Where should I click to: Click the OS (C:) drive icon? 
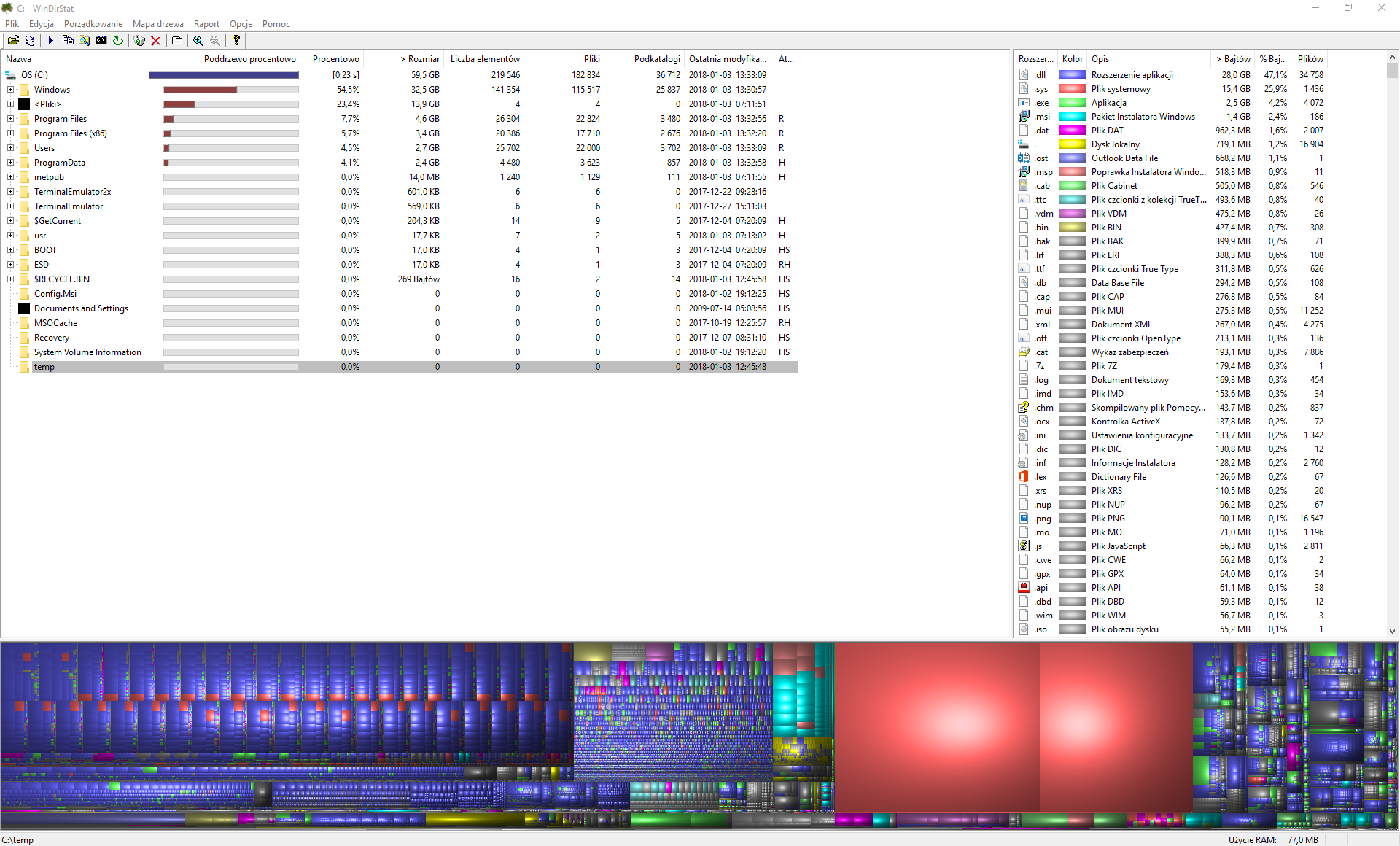11,75
